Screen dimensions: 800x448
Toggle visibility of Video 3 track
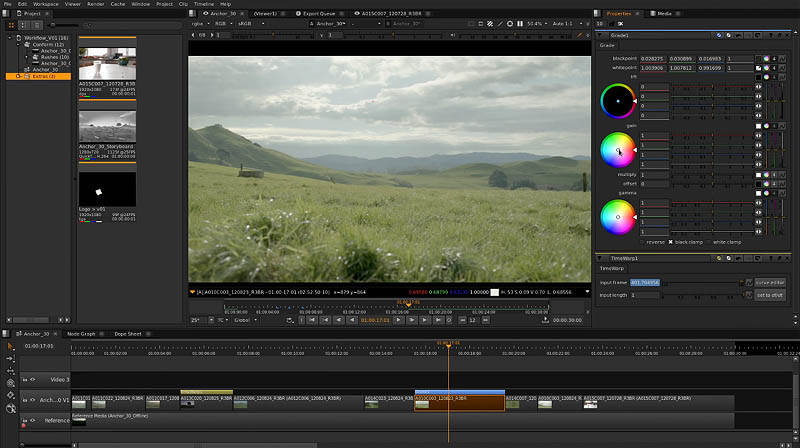pyautogui.click(x=32, y=379)
